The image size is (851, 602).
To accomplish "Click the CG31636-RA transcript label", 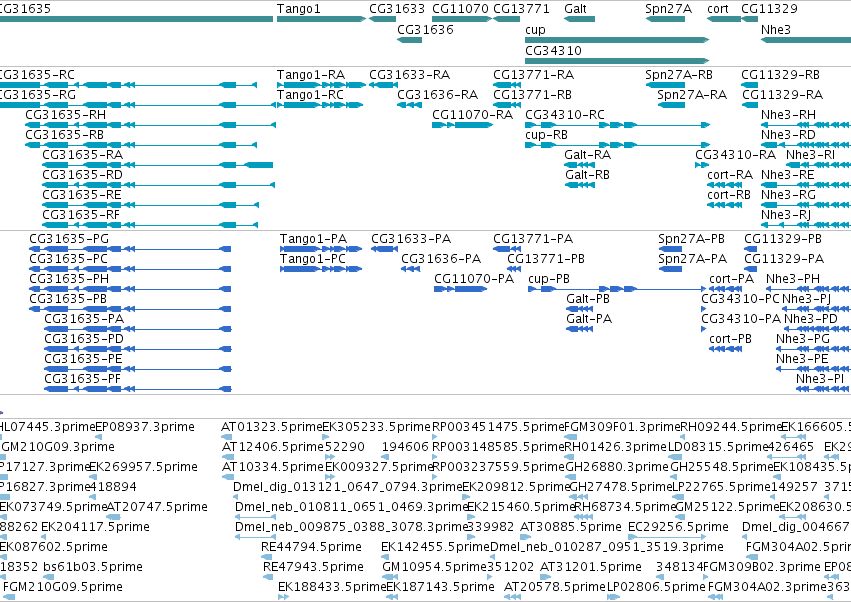I will (x=437, y=94).
